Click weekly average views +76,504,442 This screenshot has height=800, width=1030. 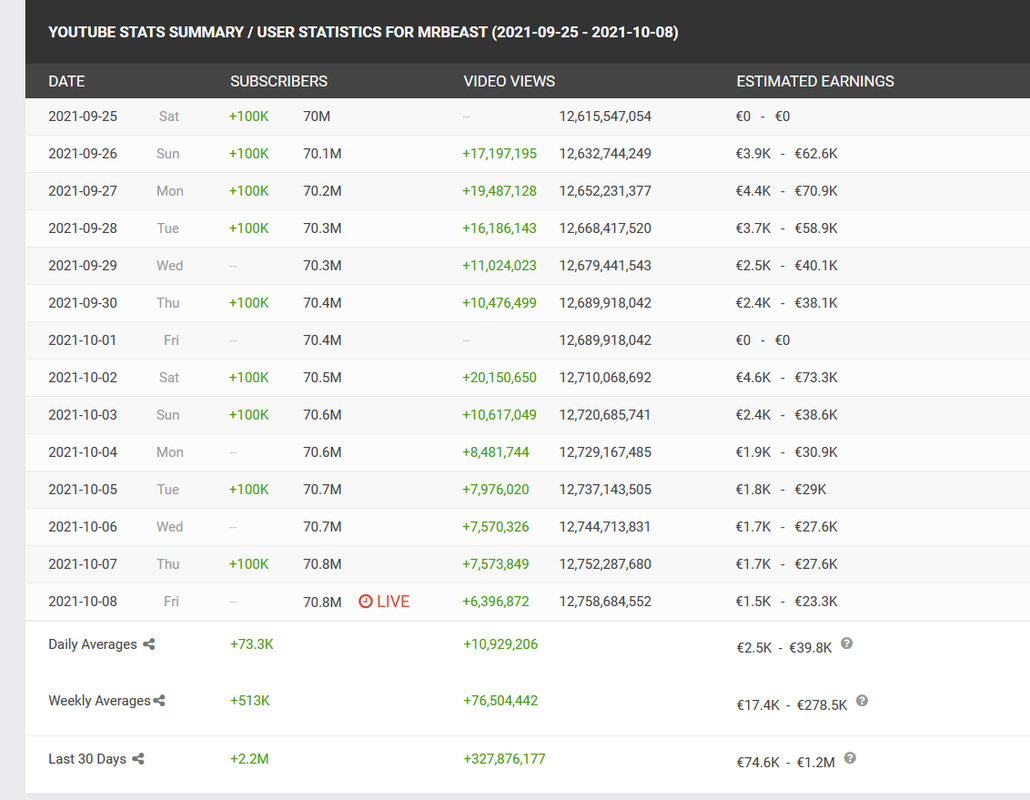501,701
